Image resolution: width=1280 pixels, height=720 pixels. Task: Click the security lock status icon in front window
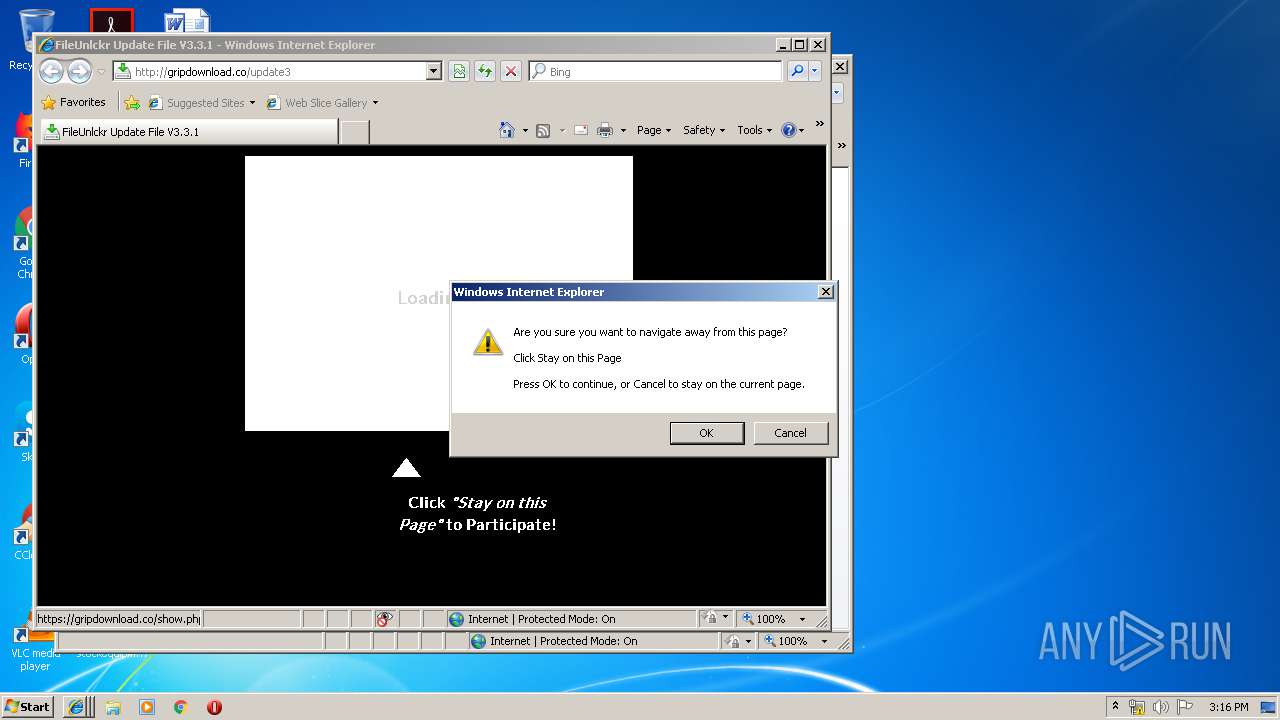pos(713,619)
